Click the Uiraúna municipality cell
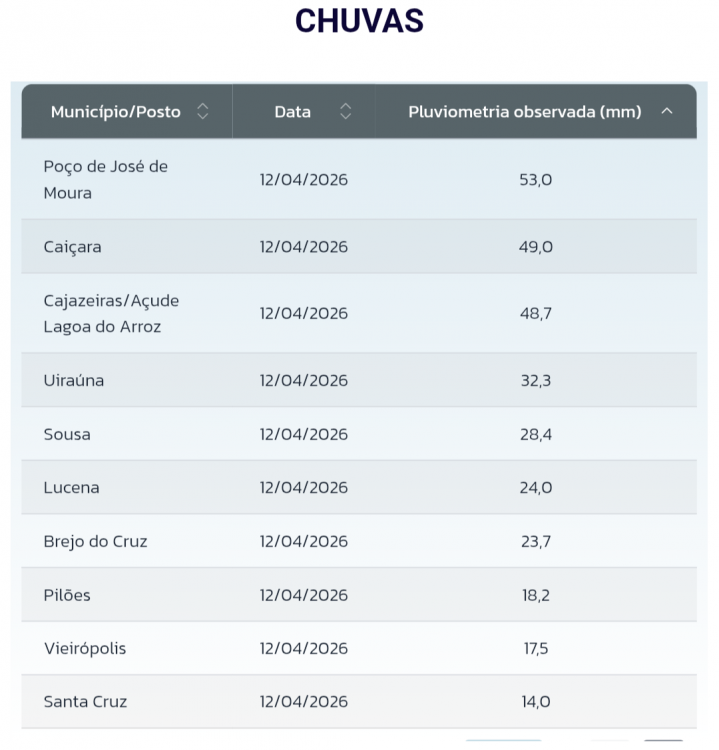The width and height of the screenshot is (719, 750). tap(74, 381)
